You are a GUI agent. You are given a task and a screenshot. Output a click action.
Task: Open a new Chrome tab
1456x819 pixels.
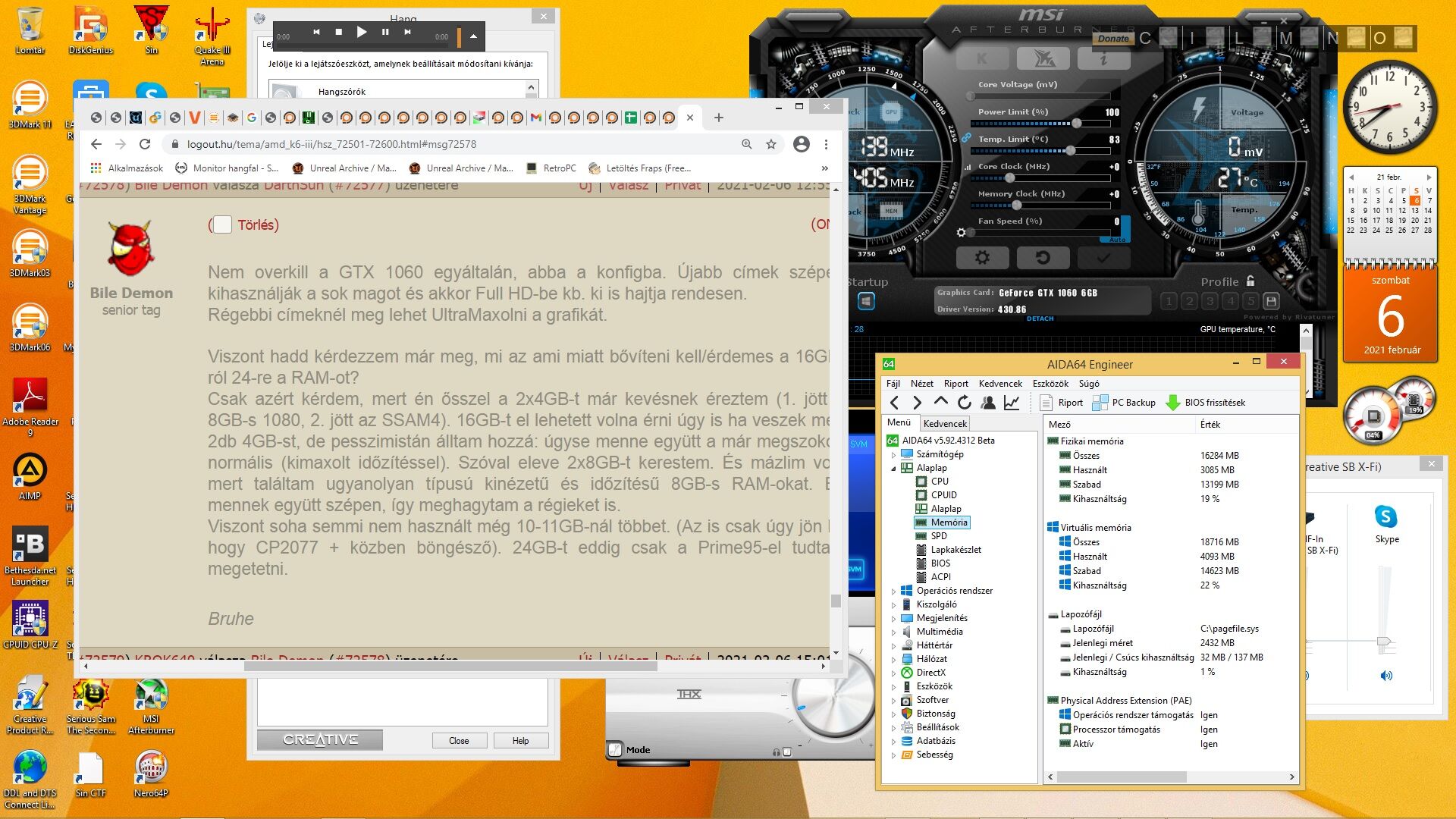[x=719, y=118]
